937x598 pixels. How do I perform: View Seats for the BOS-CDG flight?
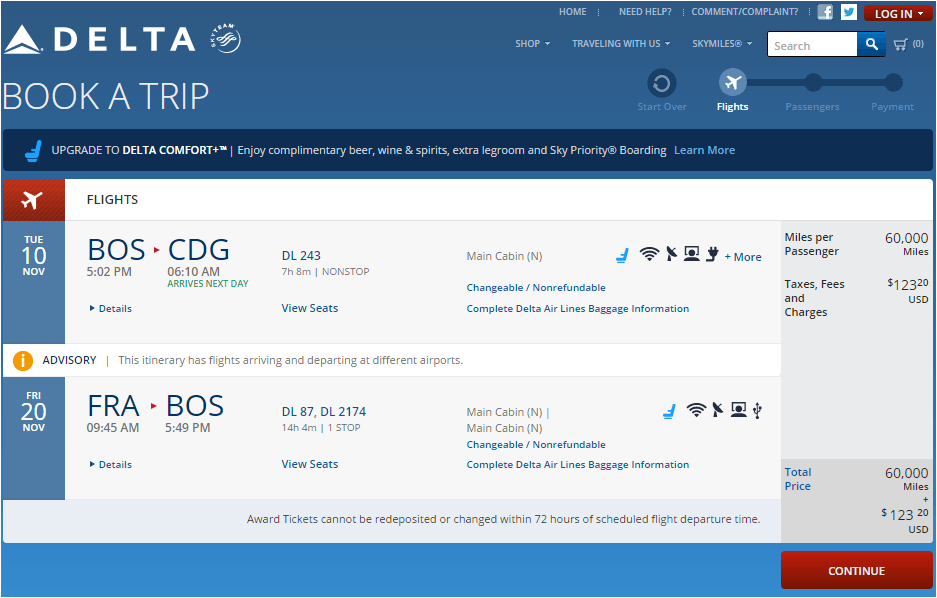pos(310,308)
